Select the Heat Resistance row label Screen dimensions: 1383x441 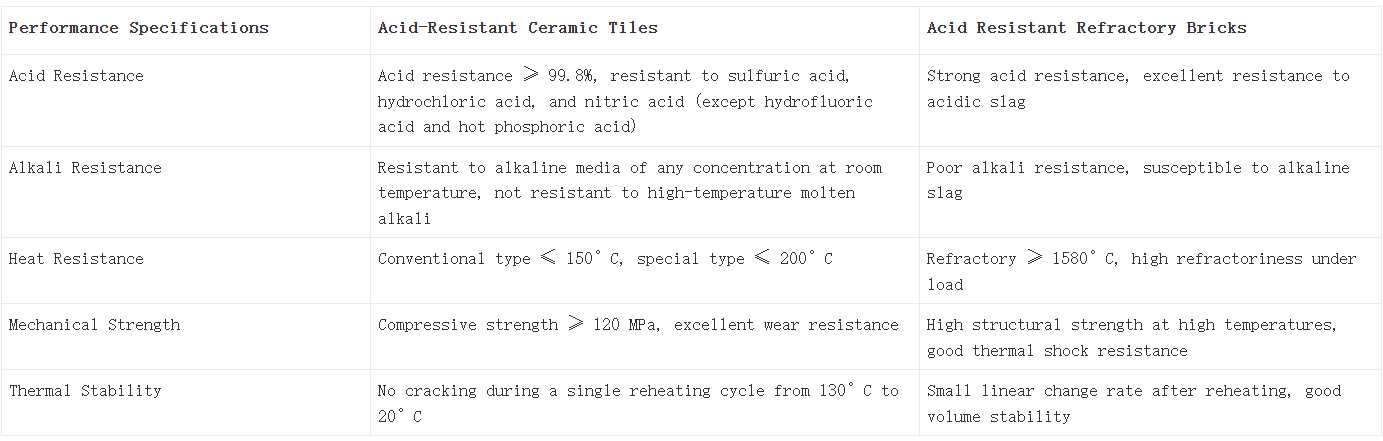click(x=76, y=259)
